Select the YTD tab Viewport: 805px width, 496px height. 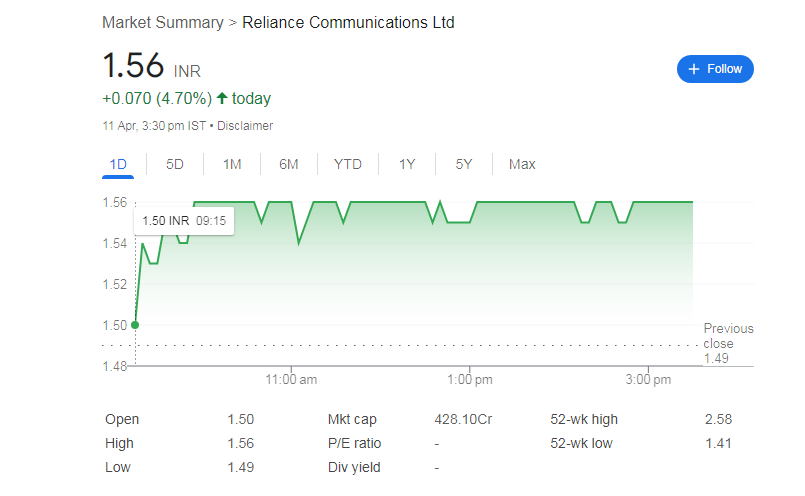coord(348,164)
